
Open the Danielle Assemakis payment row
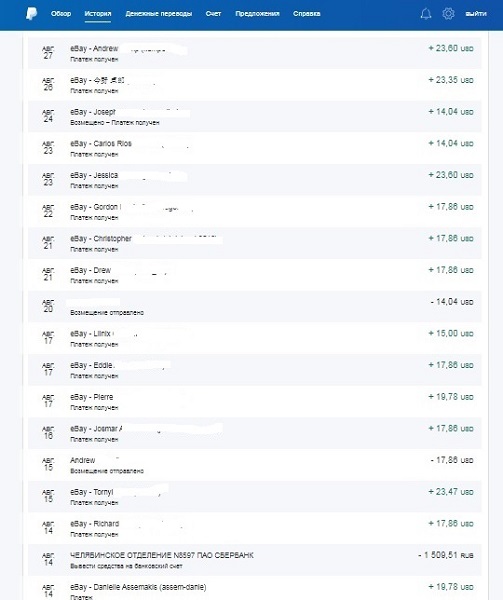[255, 588]
